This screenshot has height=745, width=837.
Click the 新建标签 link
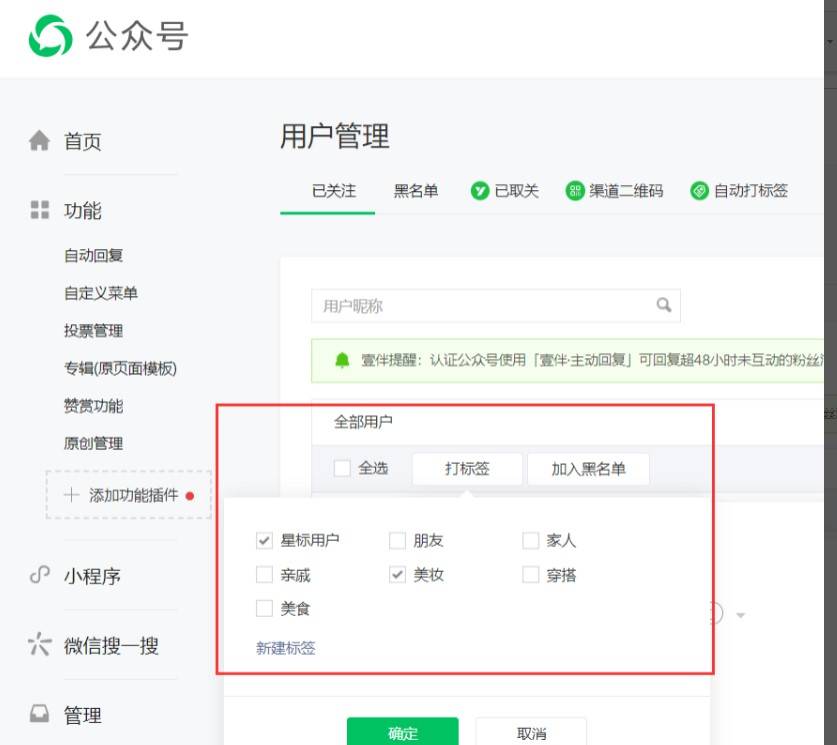pyautogui.click(x=286, y=648)
